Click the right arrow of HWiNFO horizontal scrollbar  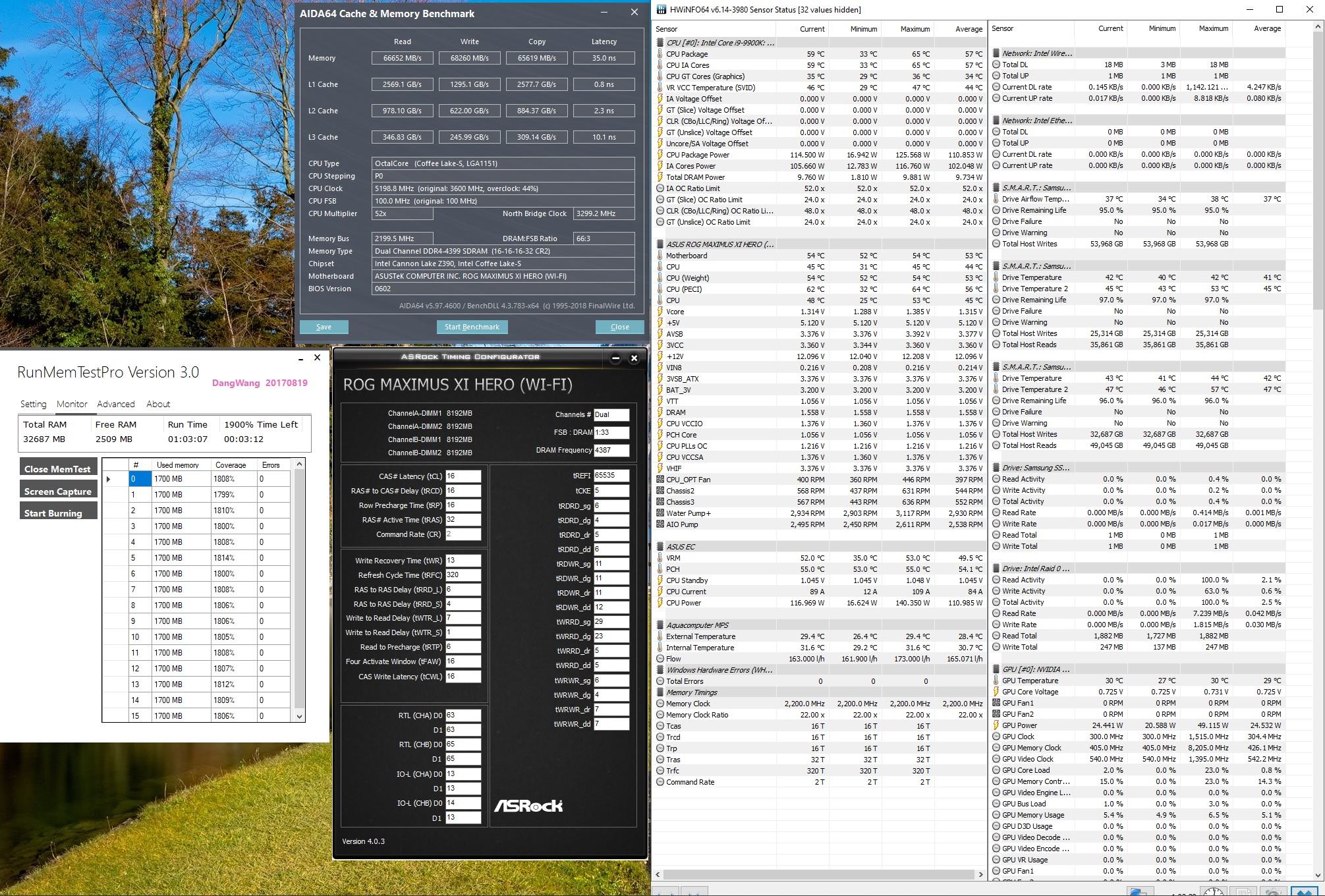pos(980,875)
